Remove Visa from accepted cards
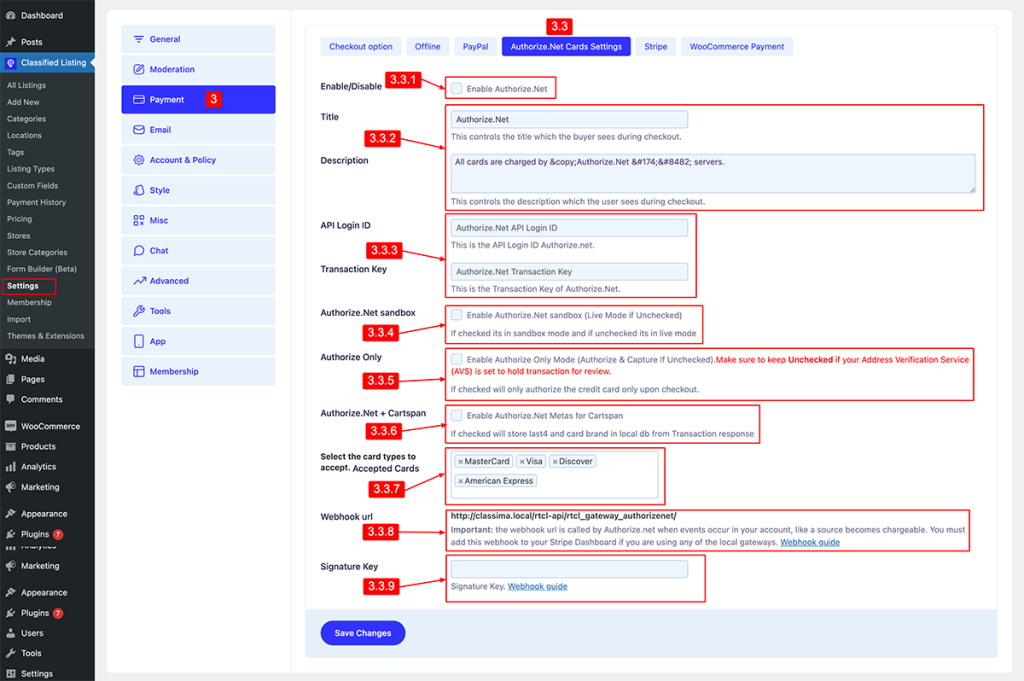The image size is (1024, 681). coord(522,462)
